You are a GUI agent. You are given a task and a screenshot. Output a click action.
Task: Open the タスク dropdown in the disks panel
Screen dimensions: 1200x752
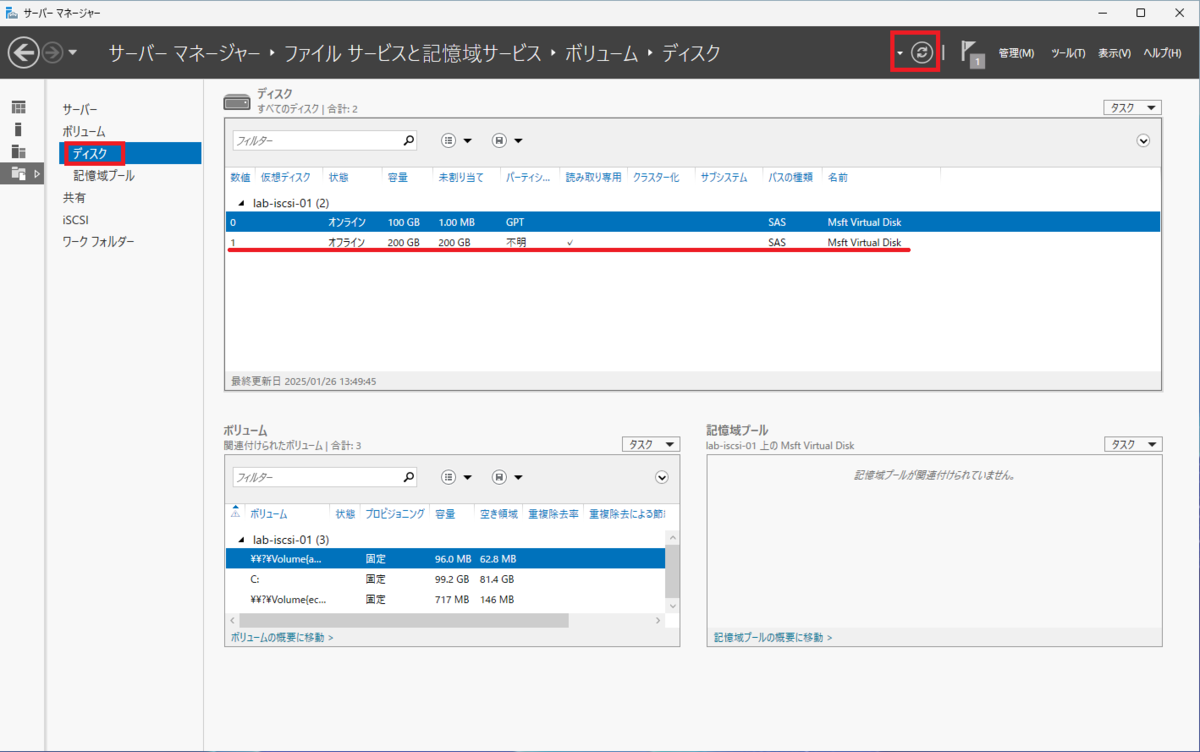[1133, 107]
